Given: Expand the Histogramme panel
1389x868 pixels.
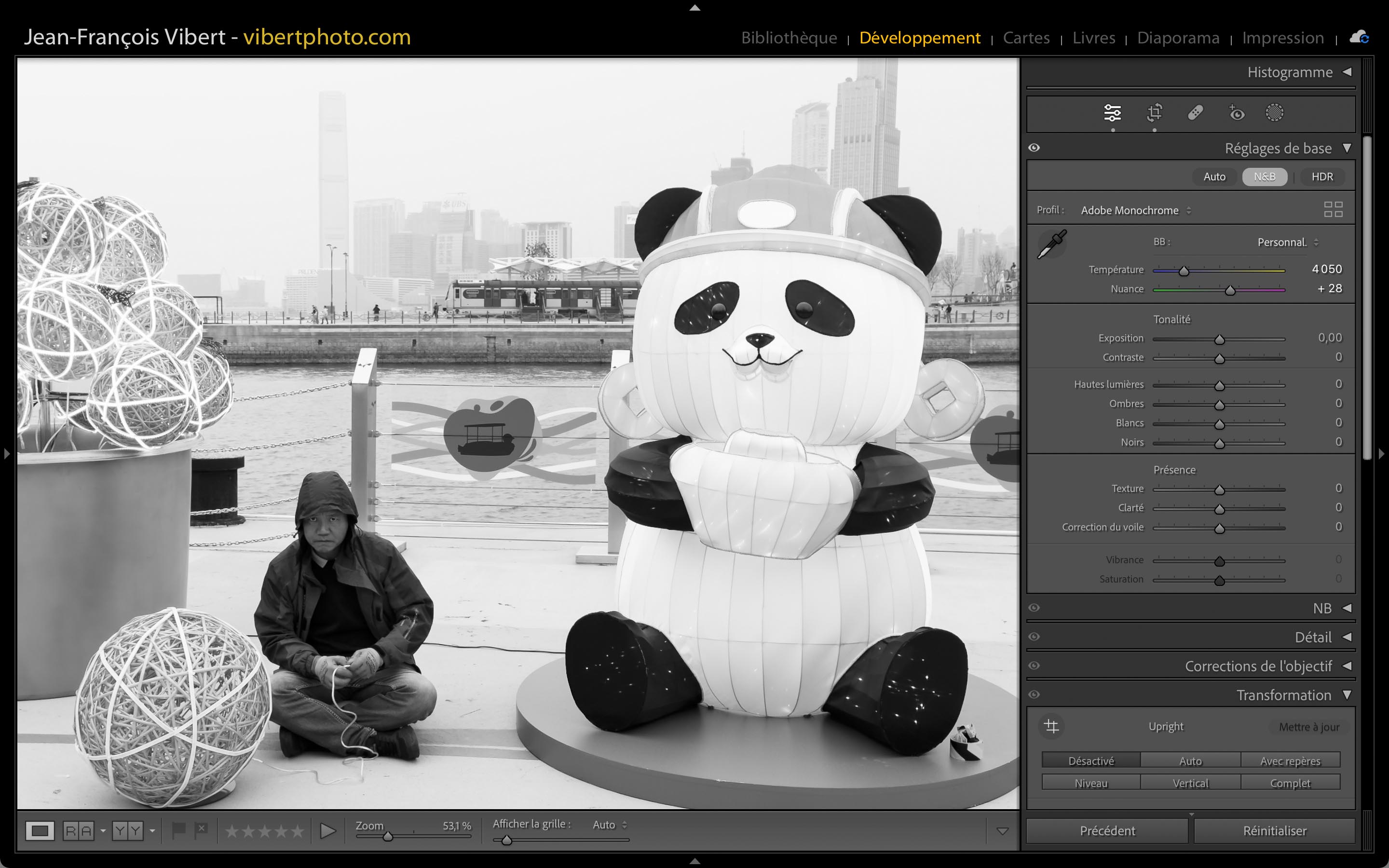Looking at the screenshot, I should coord(1347,72).
